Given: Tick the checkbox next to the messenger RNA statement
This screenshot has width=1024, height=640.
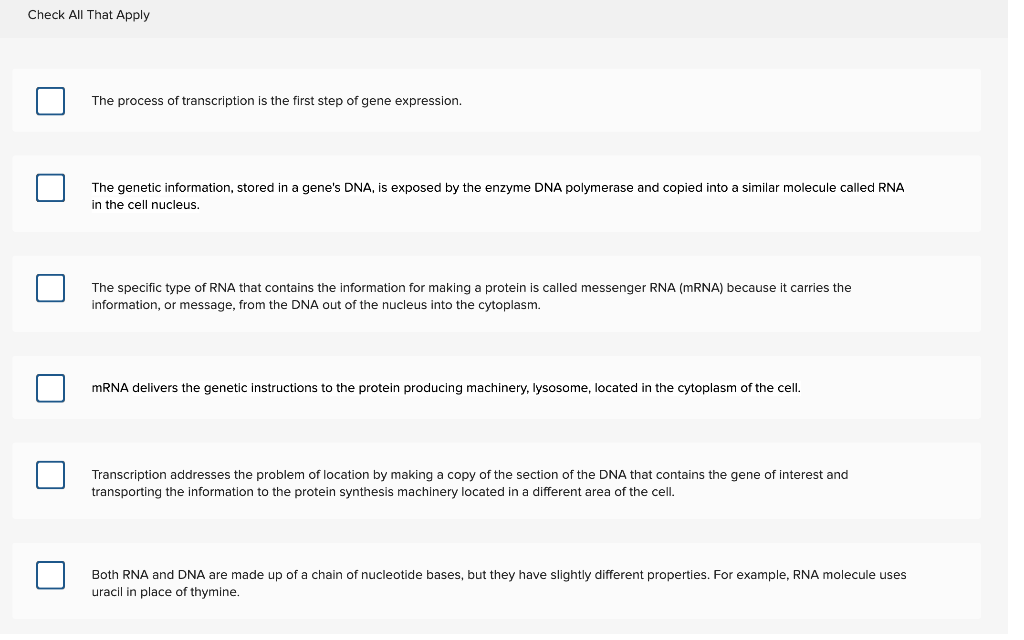Looking at the screenshot, I should (x=50, y=288).
